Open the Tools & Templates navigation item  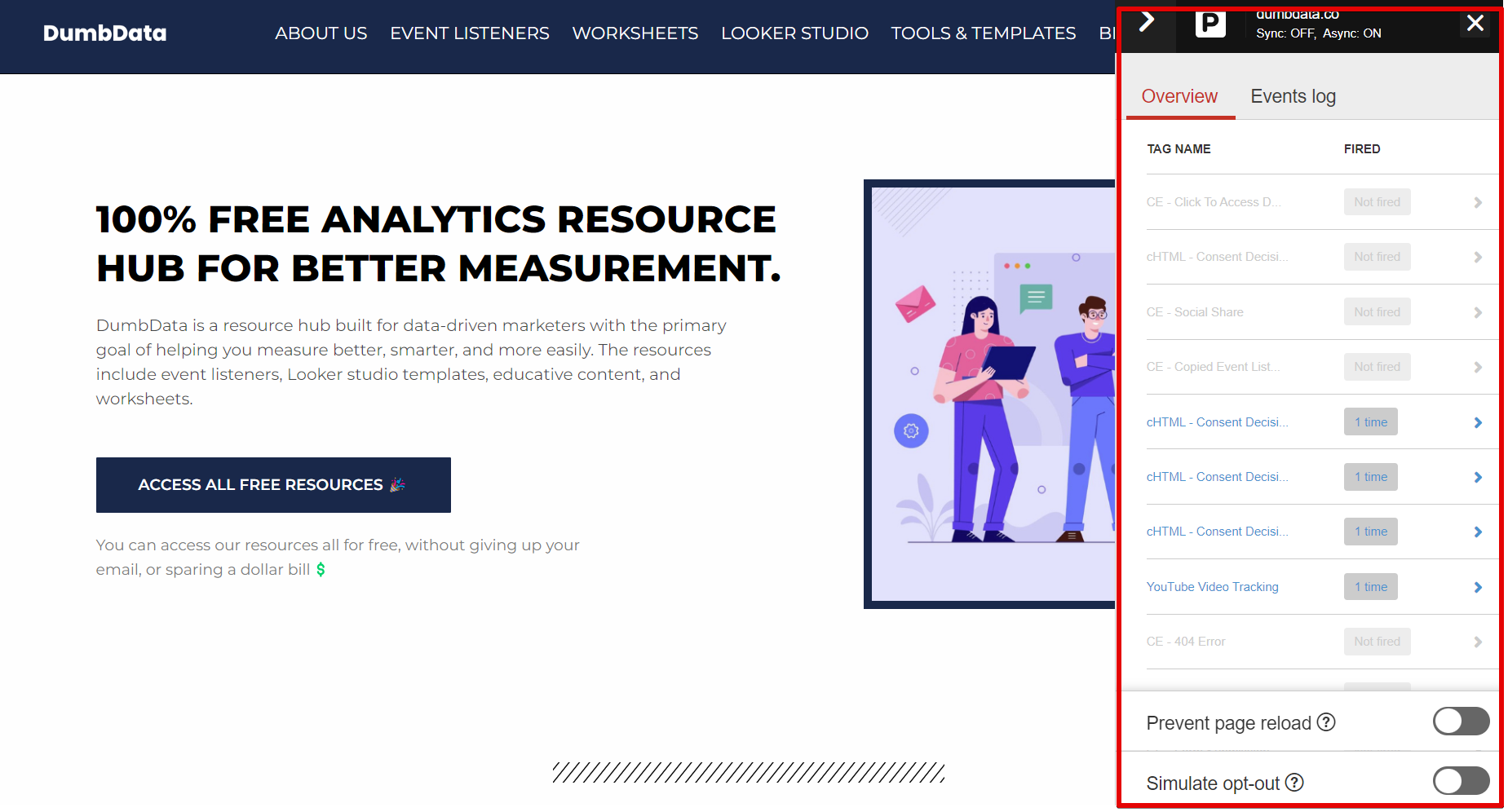tap(984, 33)
